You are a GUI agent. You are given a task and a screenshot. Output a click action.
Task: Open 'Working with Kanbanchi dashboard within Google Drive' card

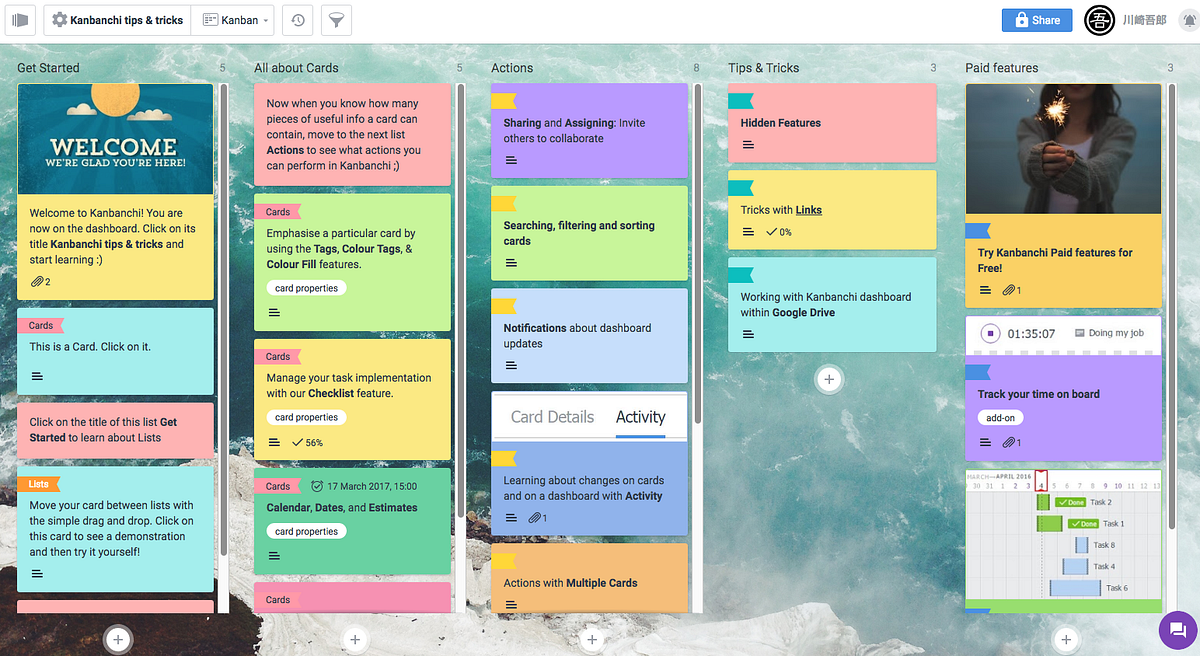(832, 305)
